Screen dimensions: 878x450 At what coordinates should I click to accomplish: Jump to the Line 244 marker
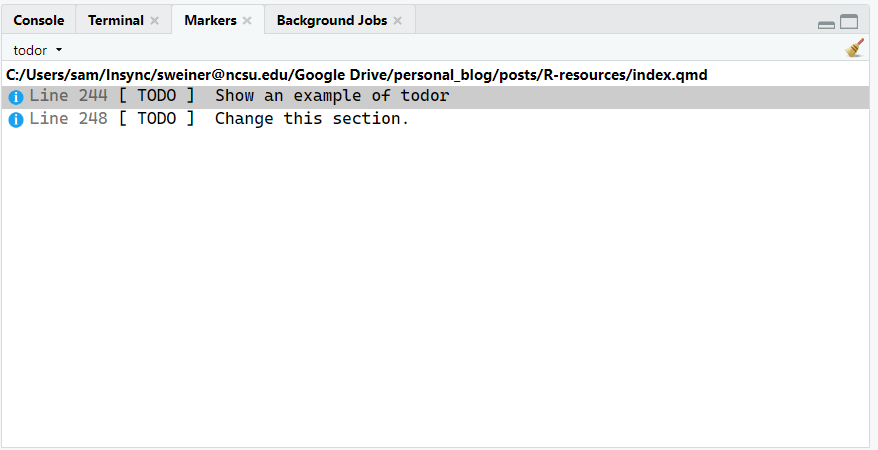tap(68, 97)
